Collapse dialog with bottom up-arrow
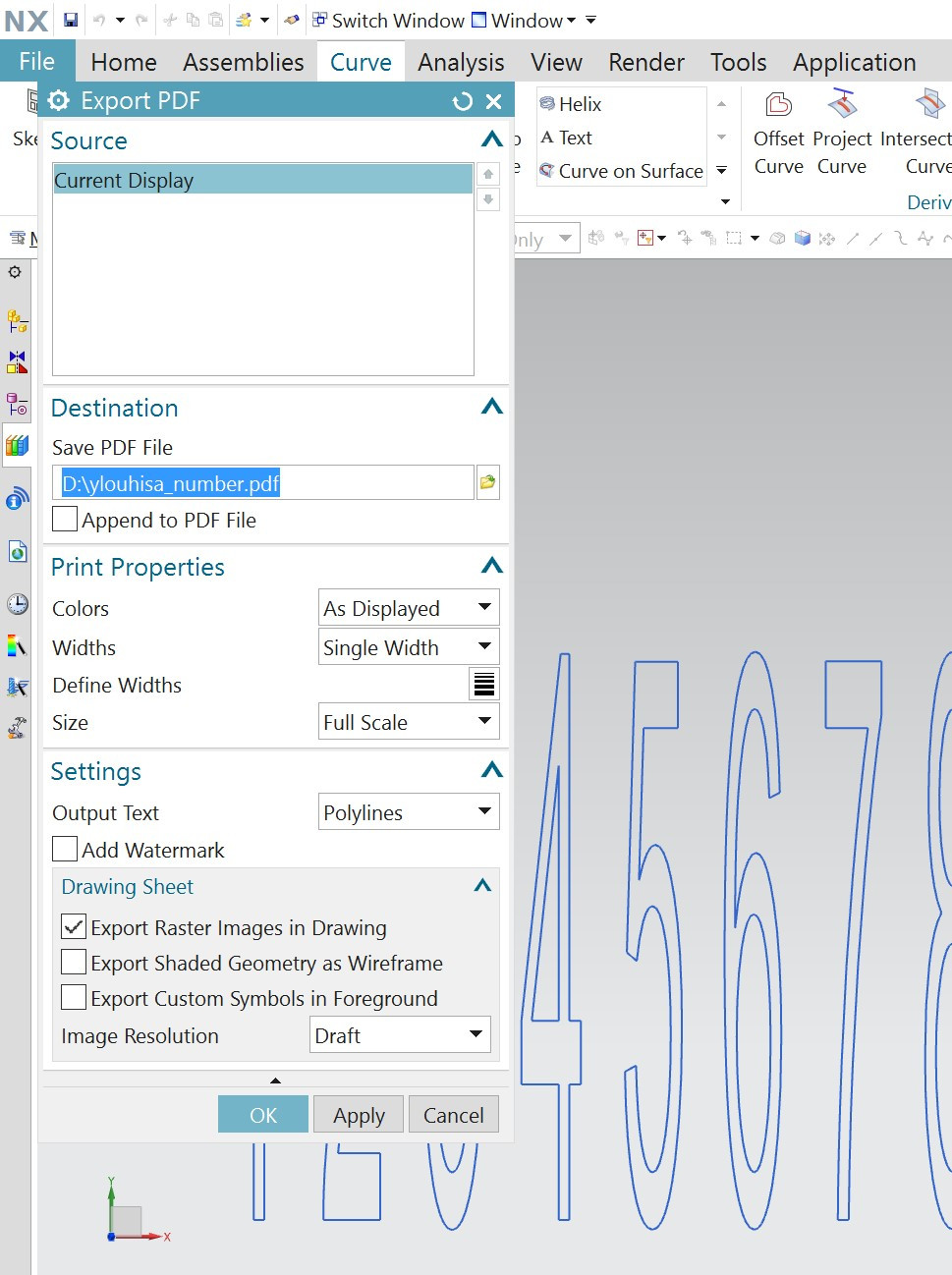The height and width of the screenshot is (1275, 952). point(275,1080)
